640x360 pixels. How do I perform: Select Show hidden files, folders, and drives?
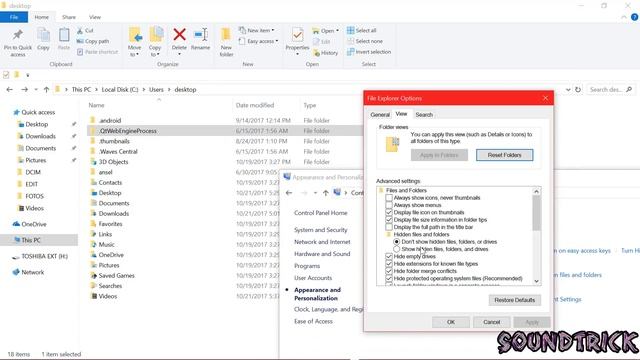pyautogui.click(x=396, y=249)
